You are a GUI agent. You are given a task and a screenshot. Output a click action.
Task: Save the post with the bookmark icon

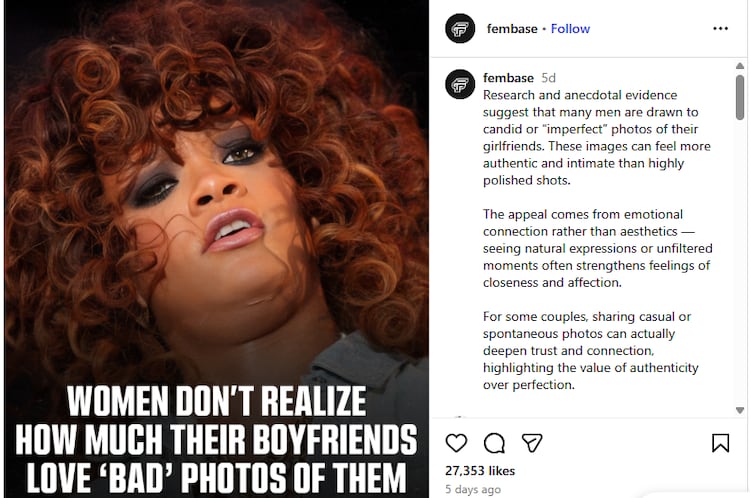720,443
